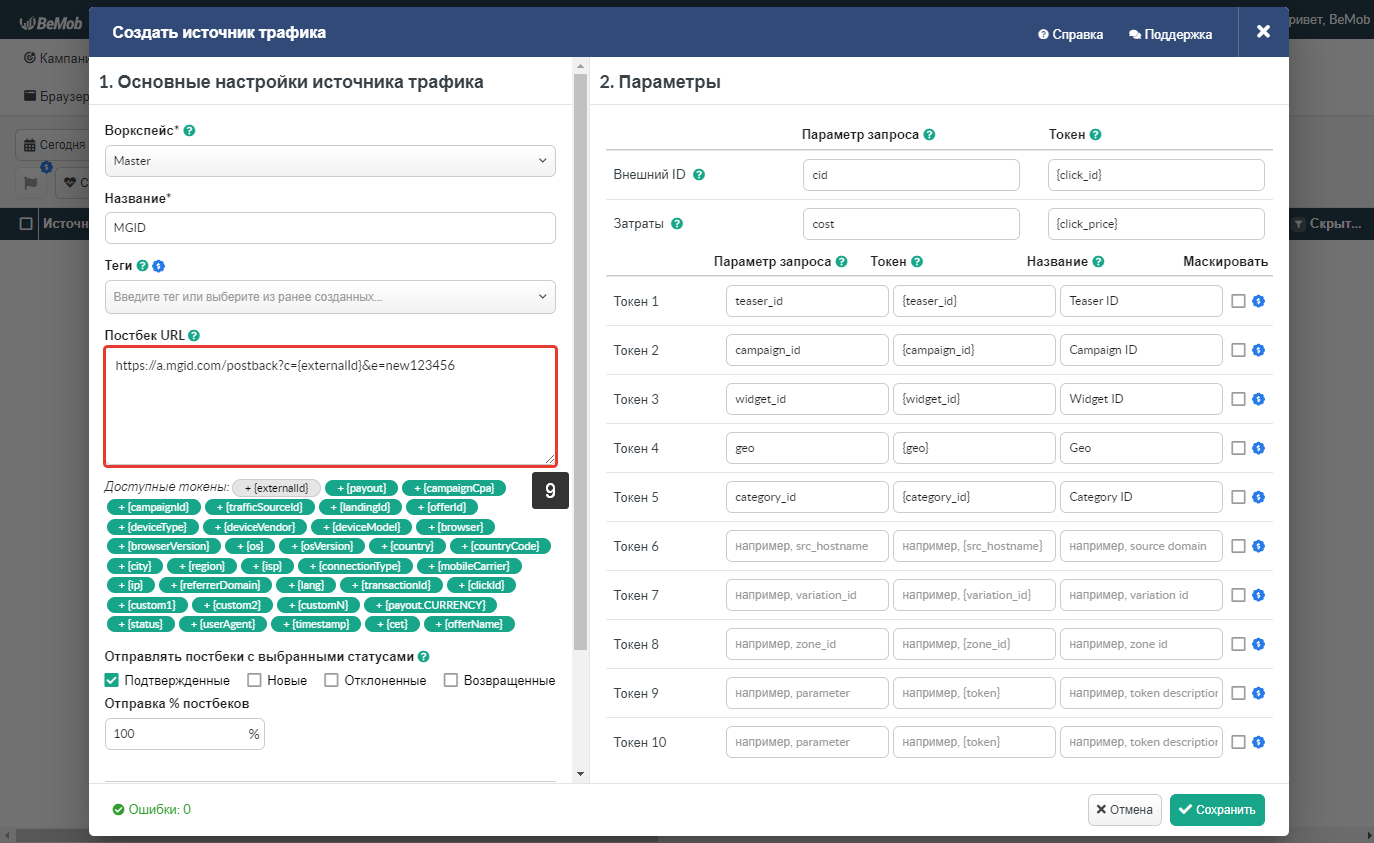Image resolution: width=1374 pixels, height=843 pixels.
Task: Click the help icon next to Затраты
Action: coord(677,224)
